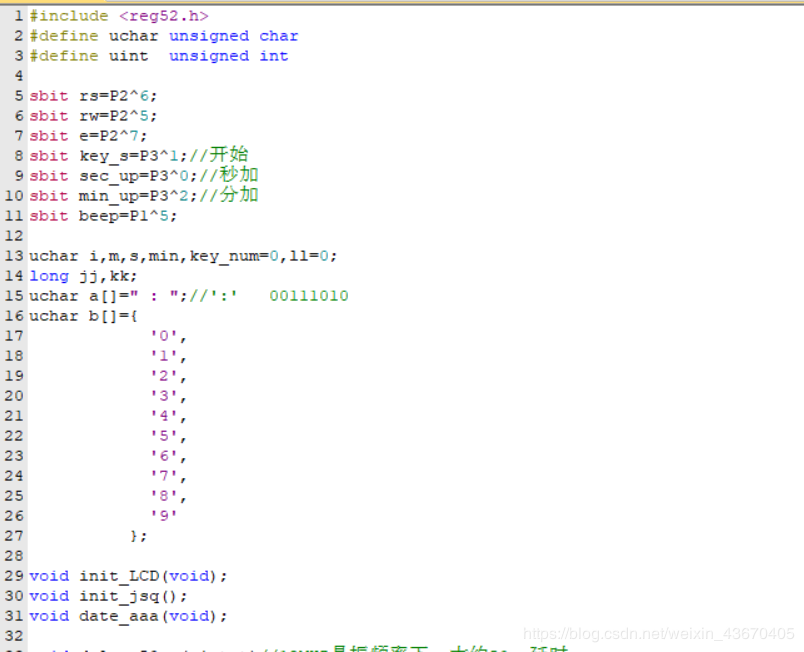Click line number 28 in the gutter
The width and height of the screenshot is (804, 652).
tap(14, 556)
